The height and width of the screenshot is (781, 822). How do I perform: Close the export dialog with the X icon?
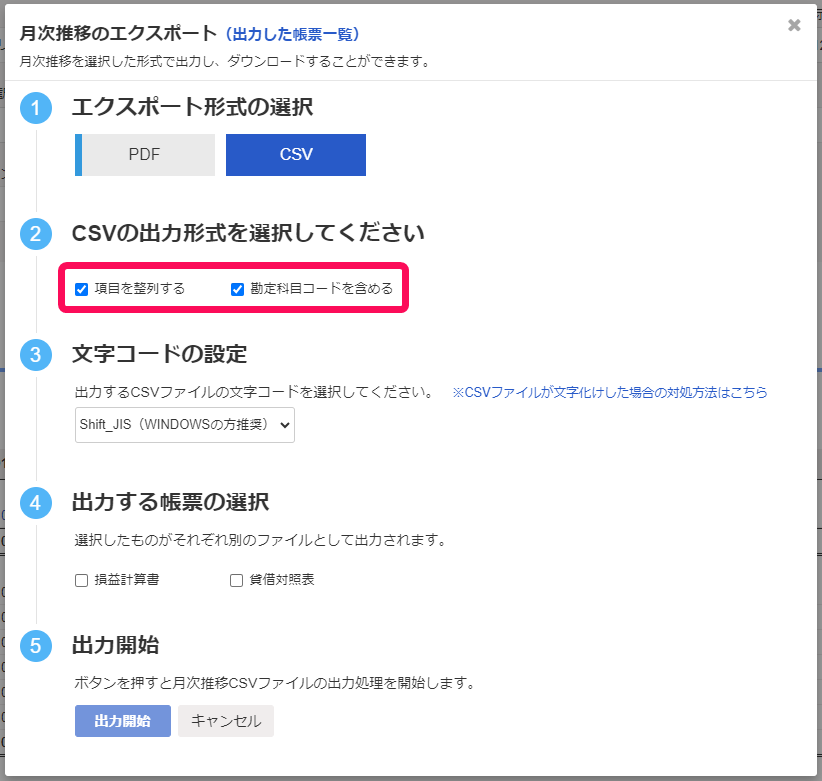[794, 25]
